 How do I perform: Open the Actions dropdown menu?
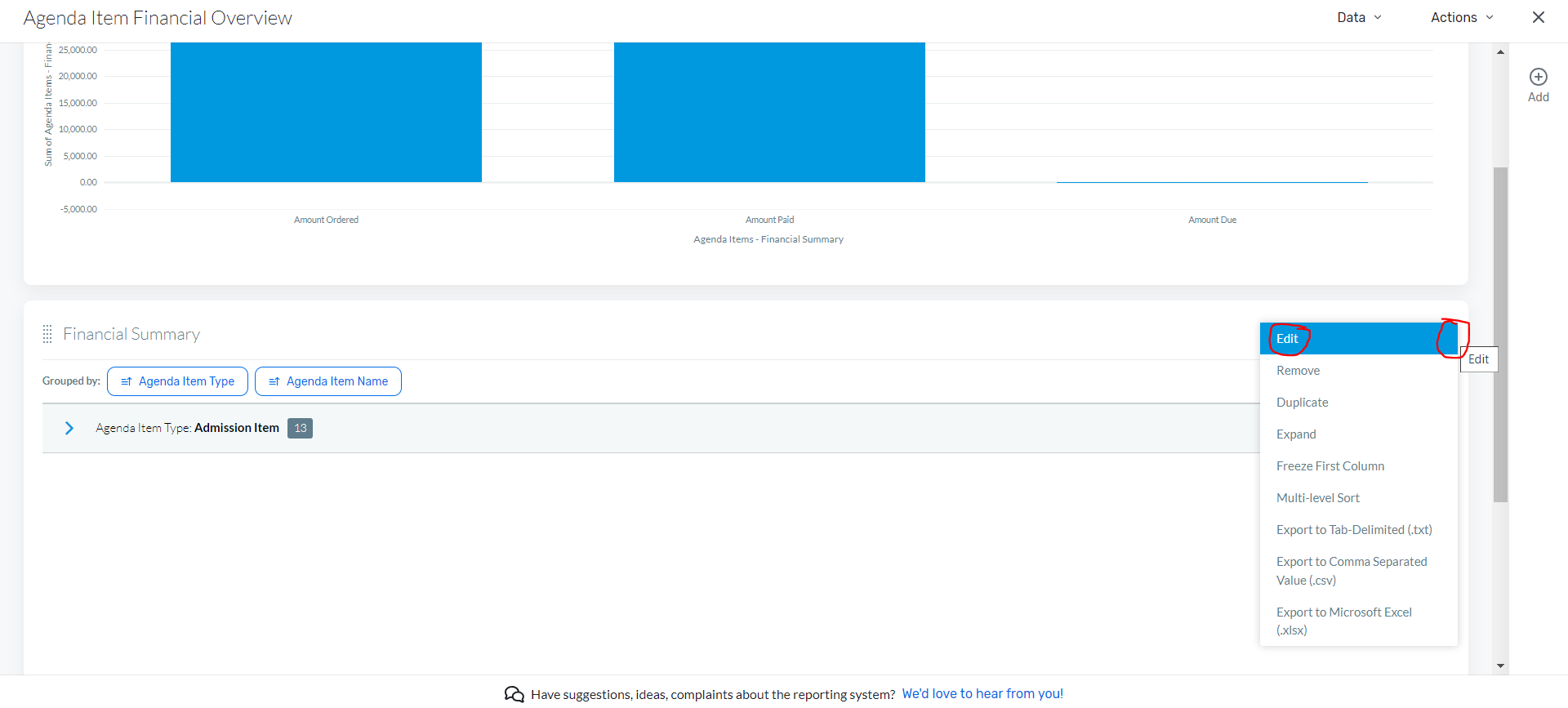point(1462,17)
